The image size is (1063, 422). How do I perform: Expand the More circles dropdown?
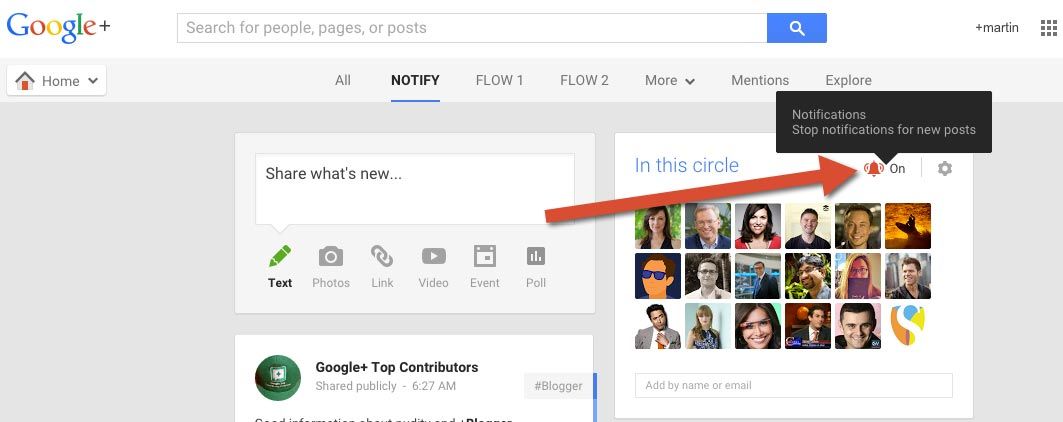point(670,81)
